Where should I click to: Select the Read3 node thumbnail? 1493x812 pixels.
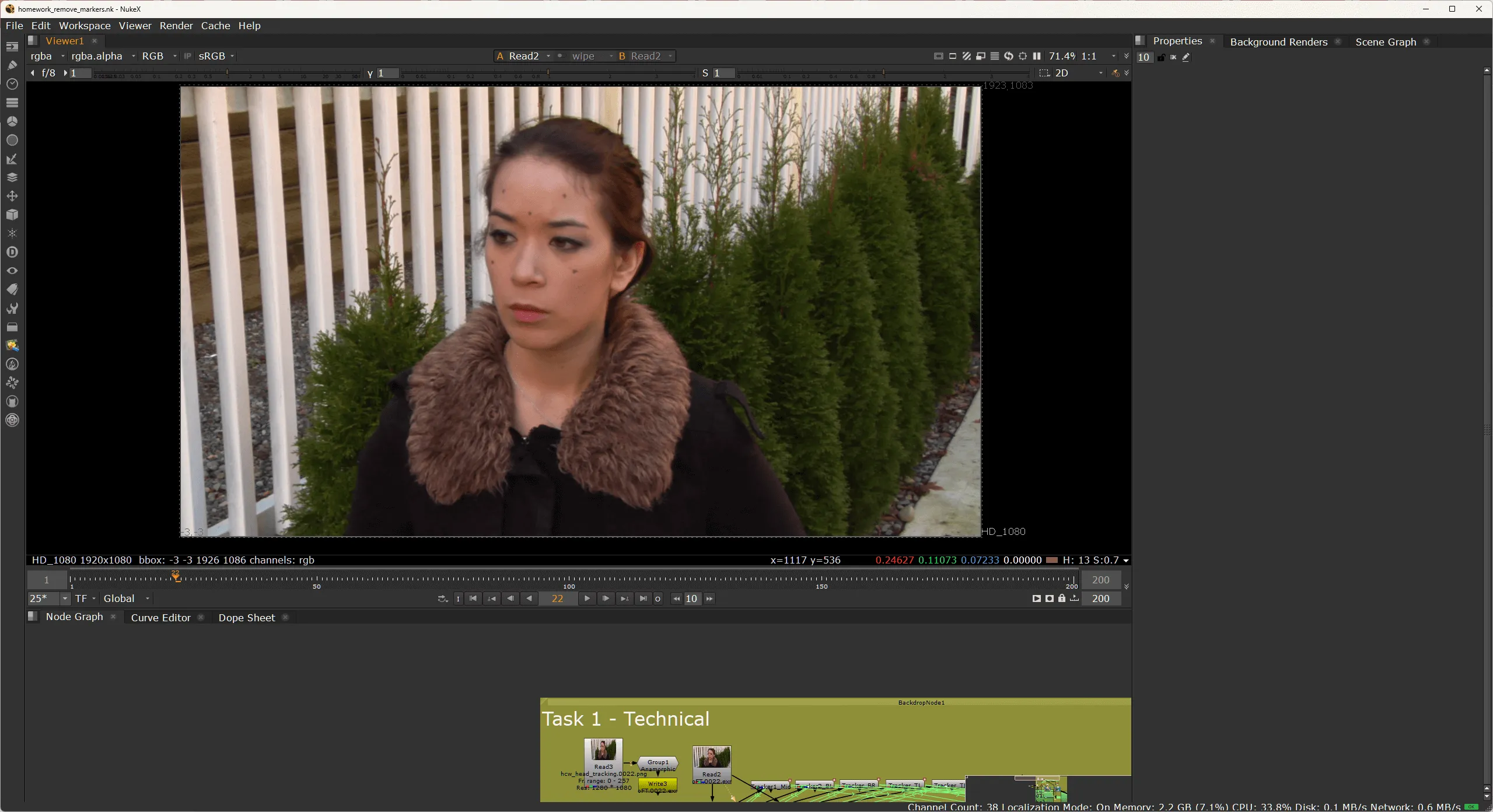point(603,750)
